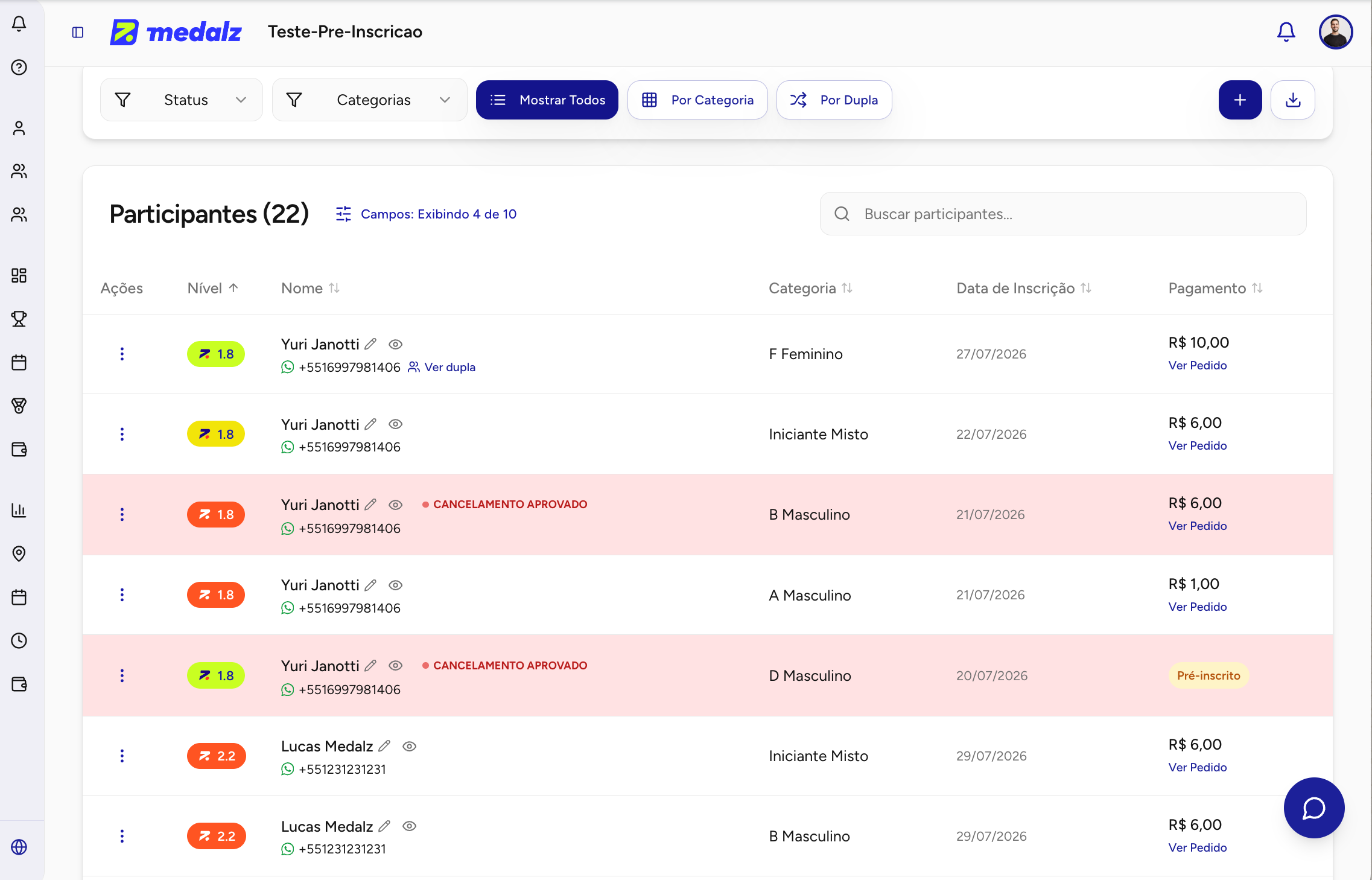Image resolution: width=1372 pixels, height=880 pixels.
Task: Switch to the Por Categoria view
Action: tap(697, 100)
